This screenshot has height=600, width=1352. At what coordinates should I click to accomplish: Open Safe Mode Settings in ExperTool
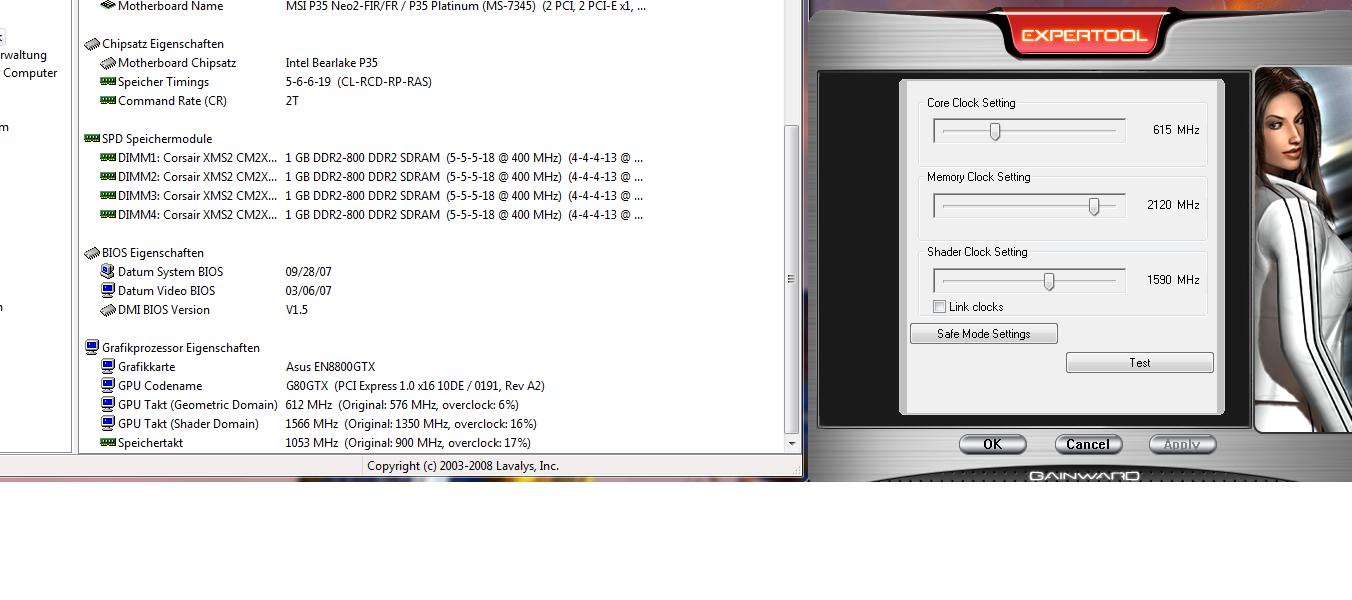[x=984, y=334]
